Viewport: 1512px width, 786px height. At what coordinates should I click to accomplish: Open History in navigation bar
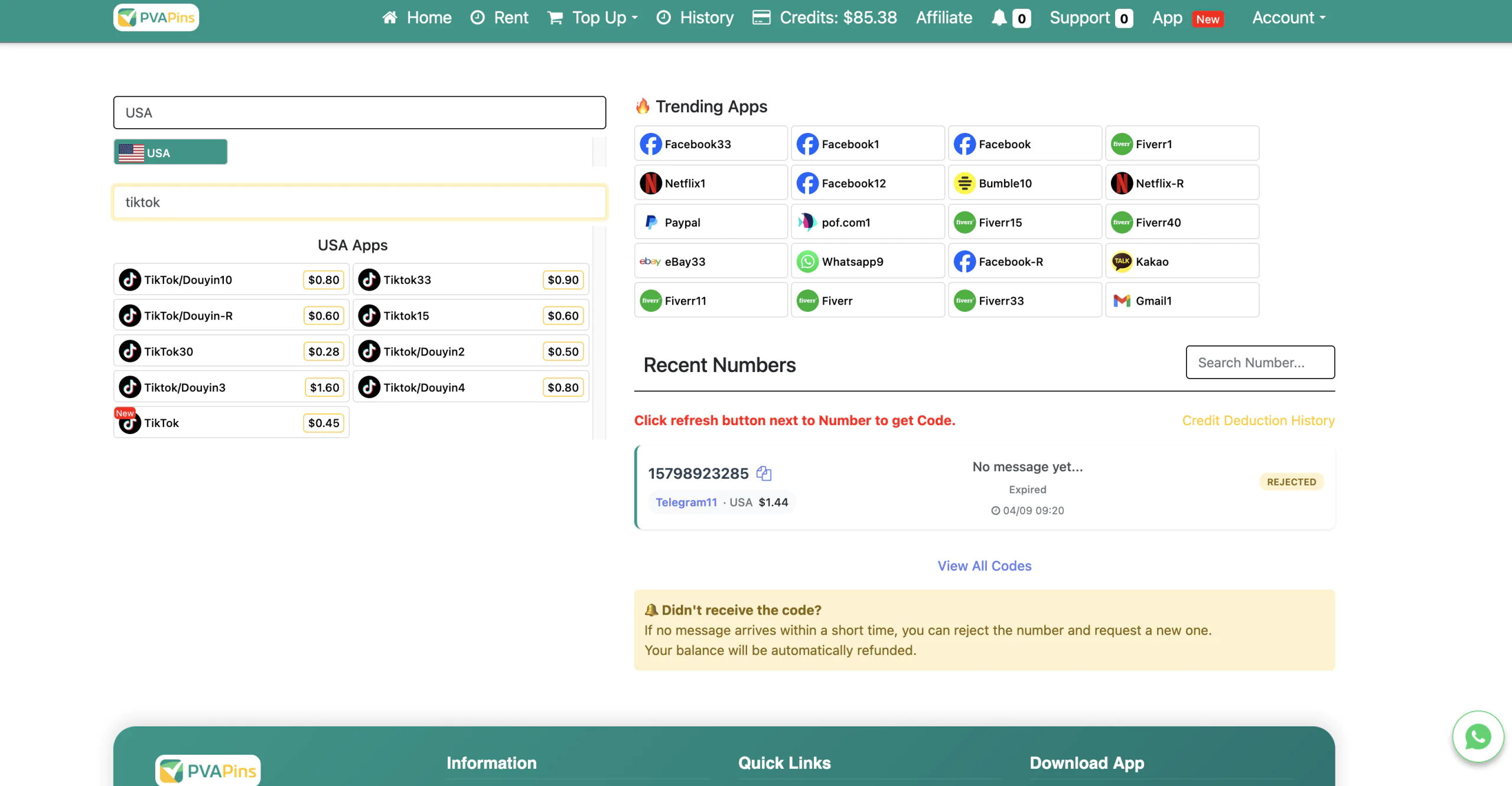click(695, 18)
